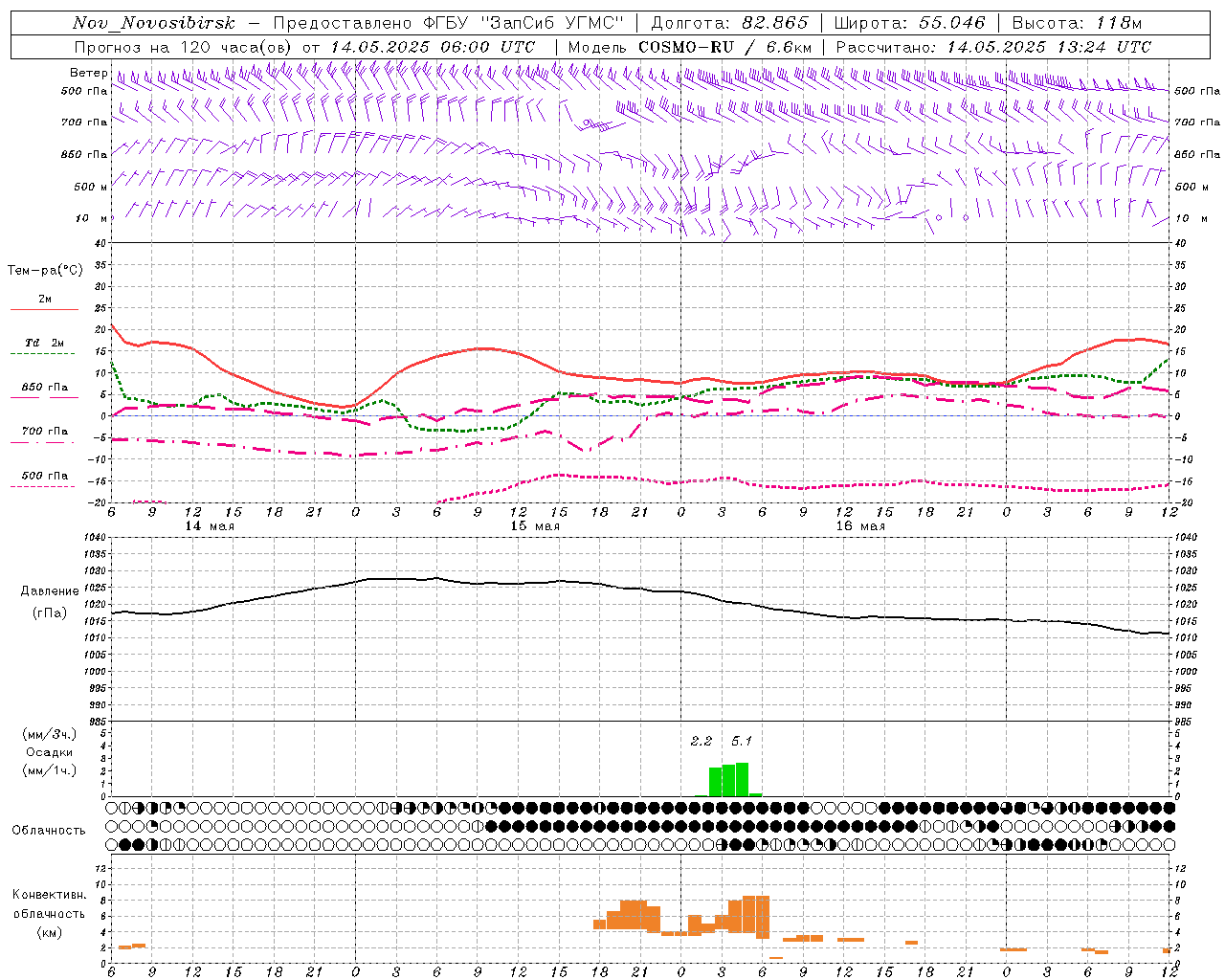
Task: Click the Осадки panel label
Action: point(50,752)
